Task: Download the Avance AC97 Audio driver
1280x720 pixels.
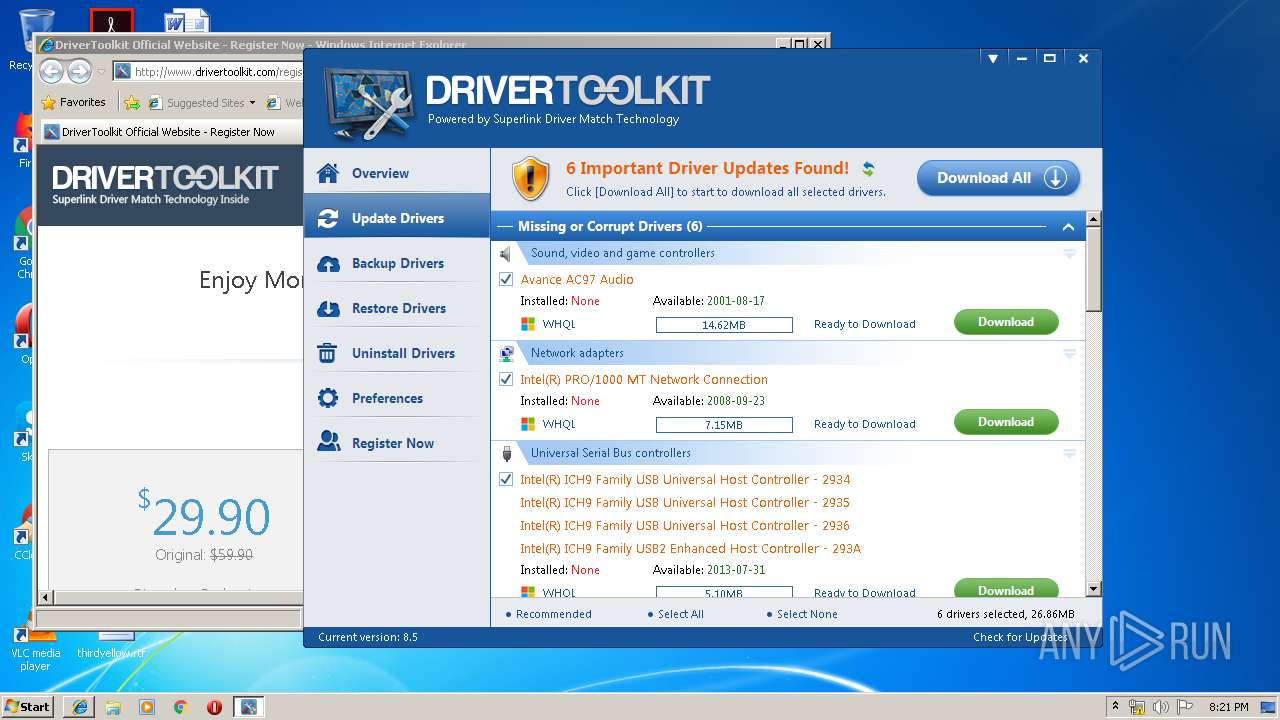Action: [1006, 322]
